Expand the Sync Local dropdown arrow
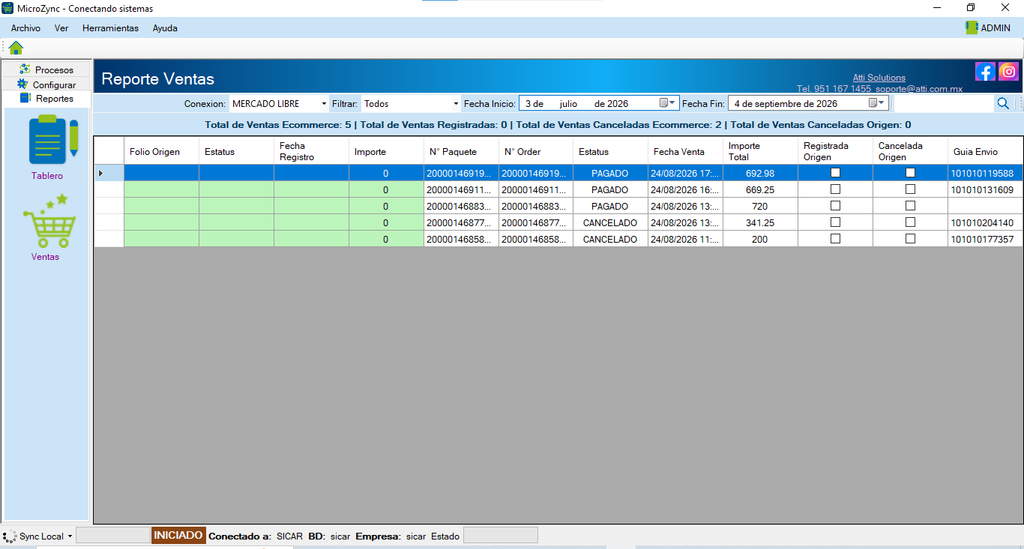The width and height of the screenshot is (1024, 549). [70, 537]
